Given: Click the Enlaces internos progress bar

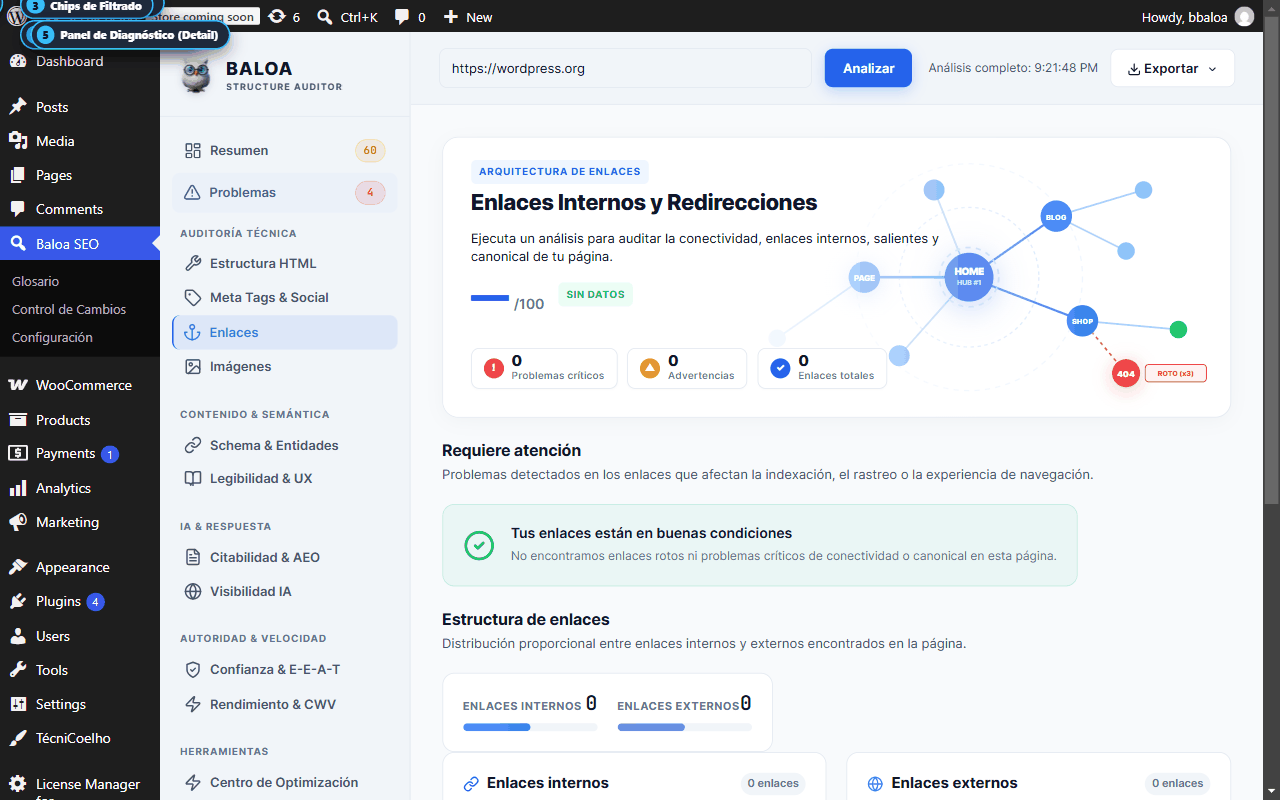Looking at the screenshot, I should pos(530,727).
